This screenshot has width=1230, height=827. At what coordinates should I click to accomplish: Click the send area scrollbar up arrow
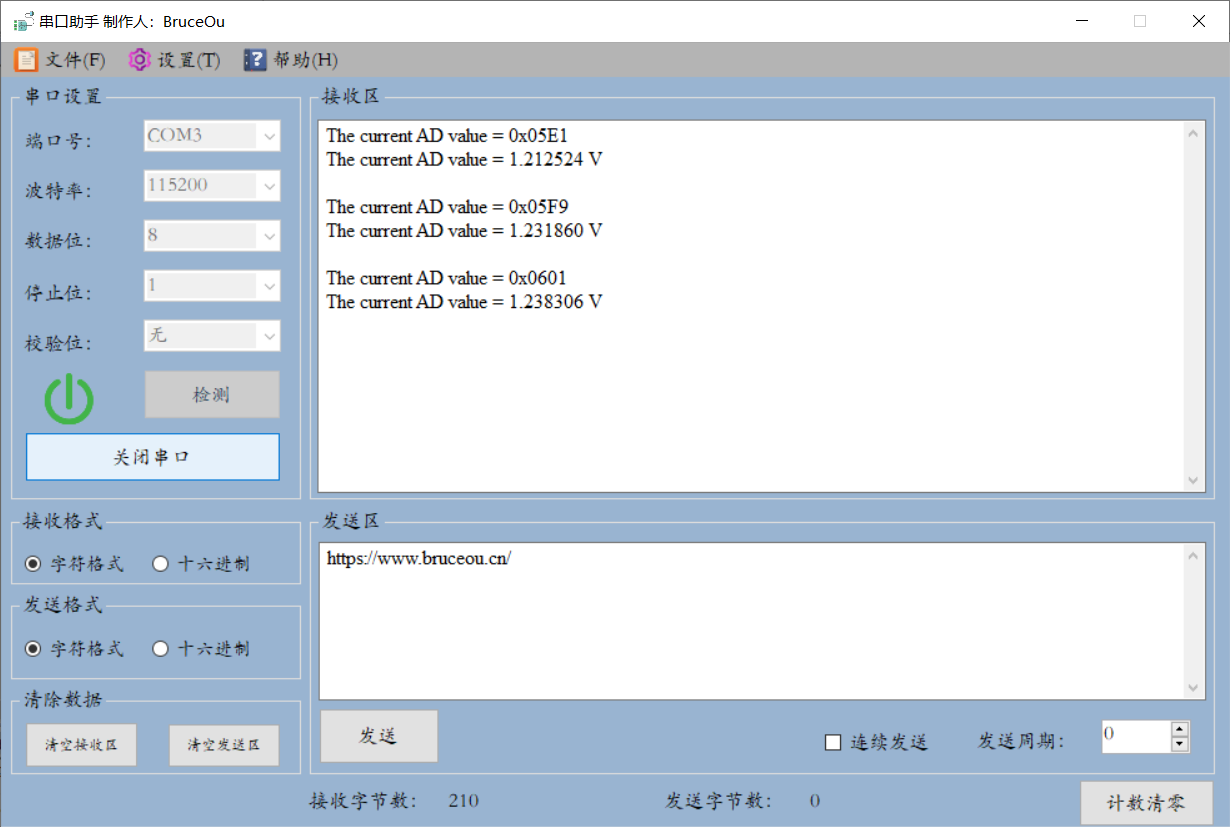tap(1194, 555)
